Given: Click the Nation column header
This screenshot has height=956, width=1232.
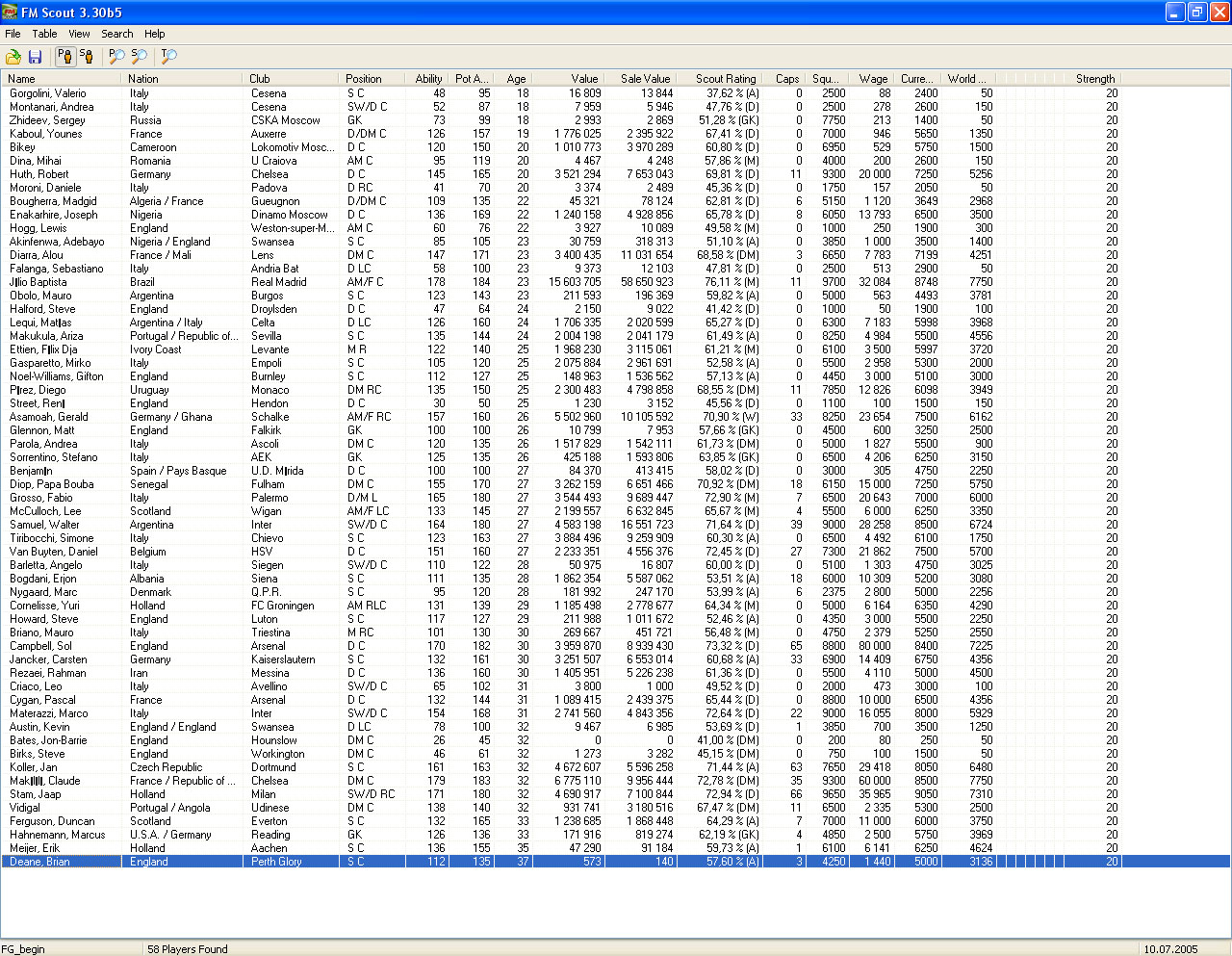Looking at the screenshot, I should 143,79.
